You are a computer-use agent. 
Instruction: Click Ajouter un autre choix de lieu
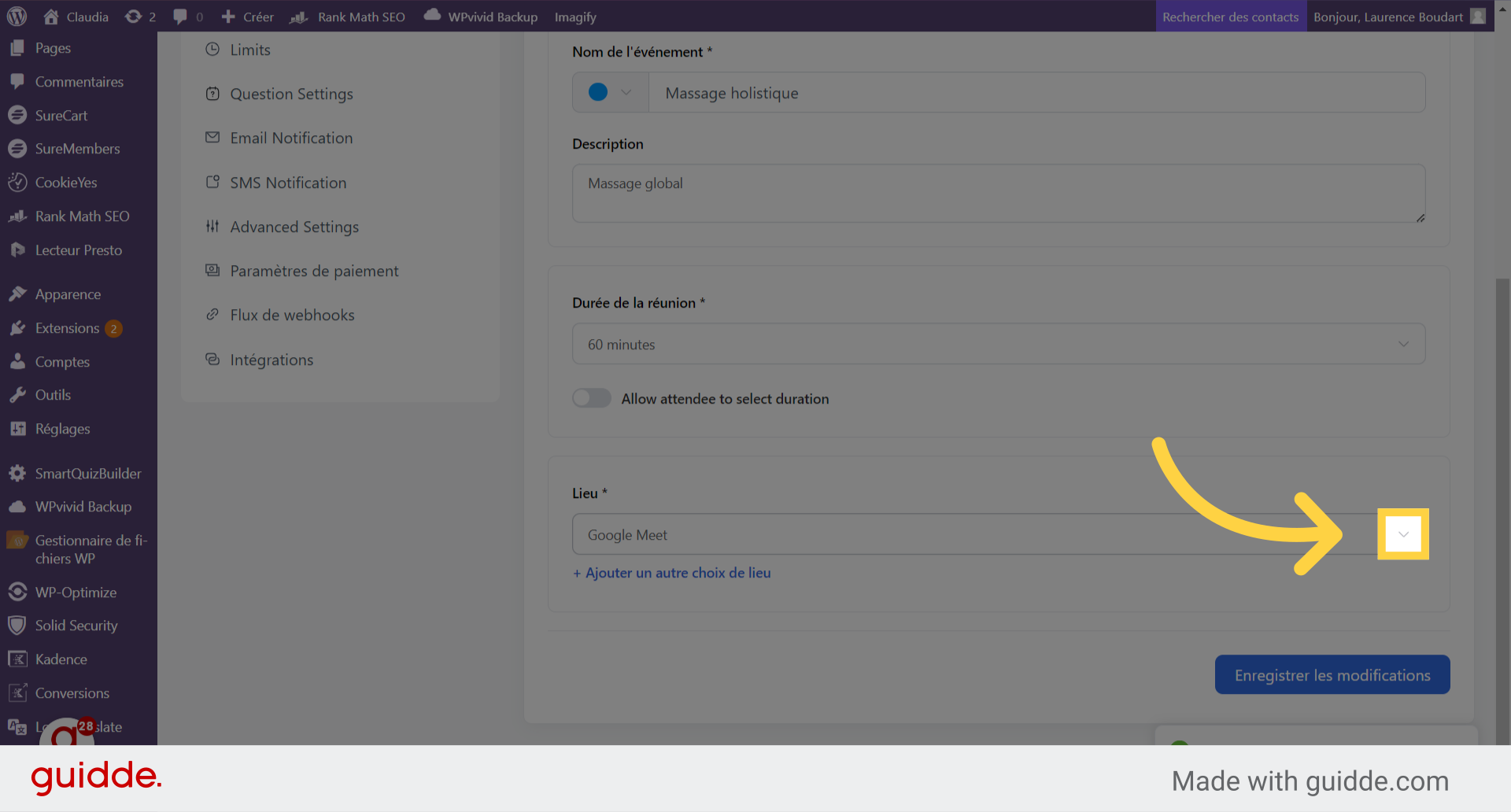672,573
